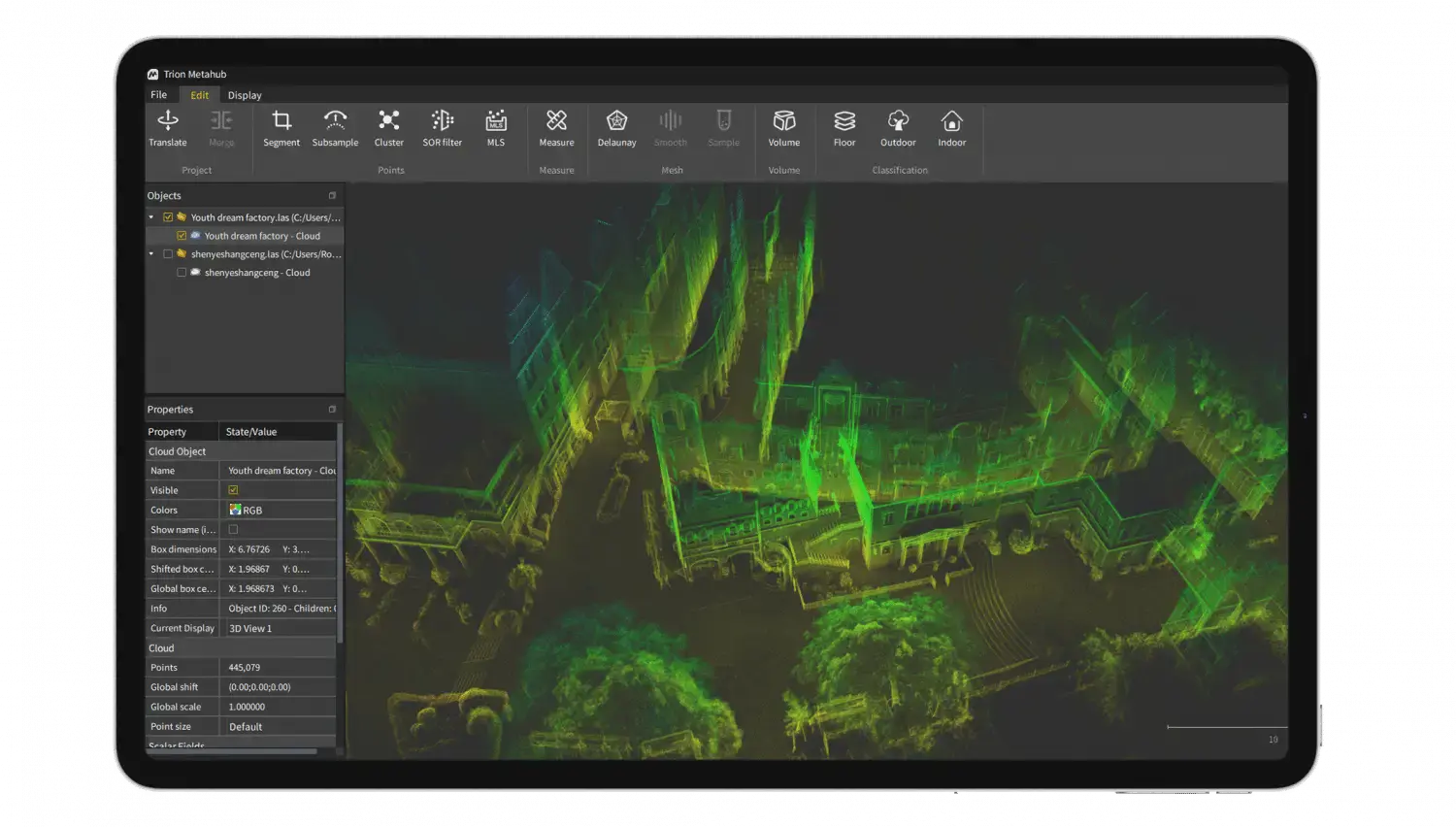Uncheck the Youth dream factory - Cloud checkbox

pyautogui.click(x=182, y=236)
